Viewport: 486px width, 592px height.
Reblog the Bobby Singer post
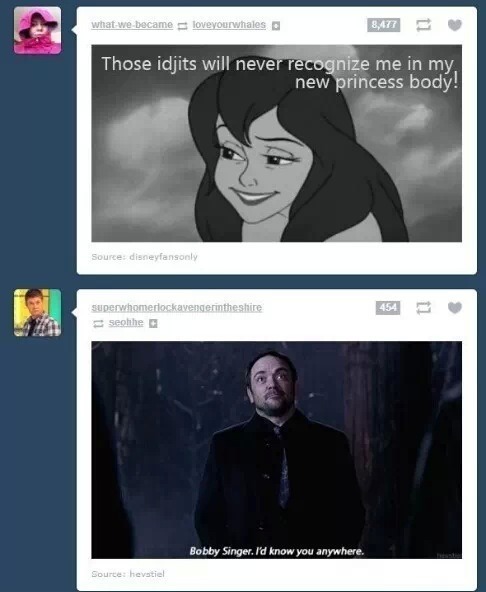pos(423,308)
